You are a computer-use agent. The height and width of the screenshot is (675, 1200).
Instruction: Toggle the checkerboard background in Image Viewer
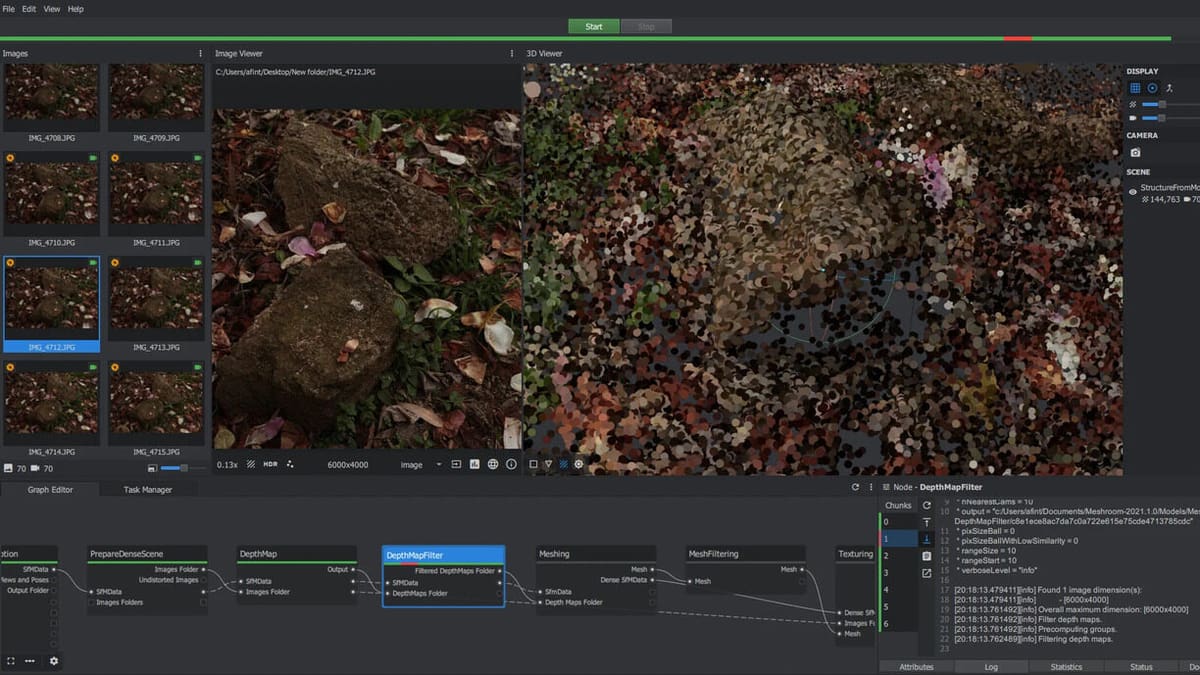tap(250, 464)
